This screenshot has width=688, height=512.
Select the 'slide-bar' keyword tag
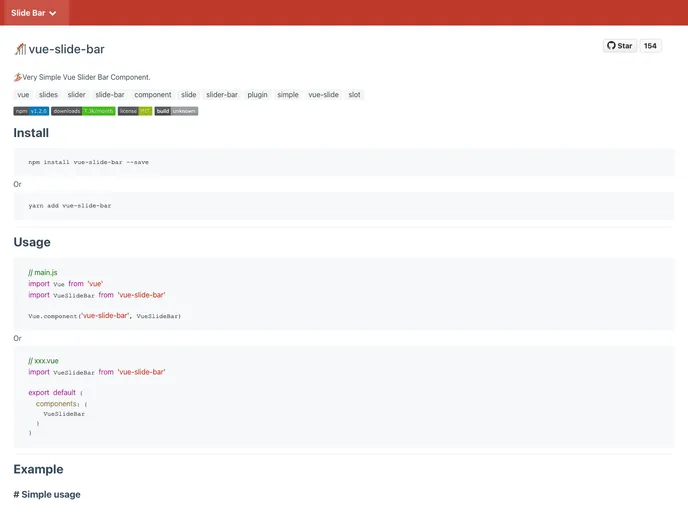click(110, 95)
